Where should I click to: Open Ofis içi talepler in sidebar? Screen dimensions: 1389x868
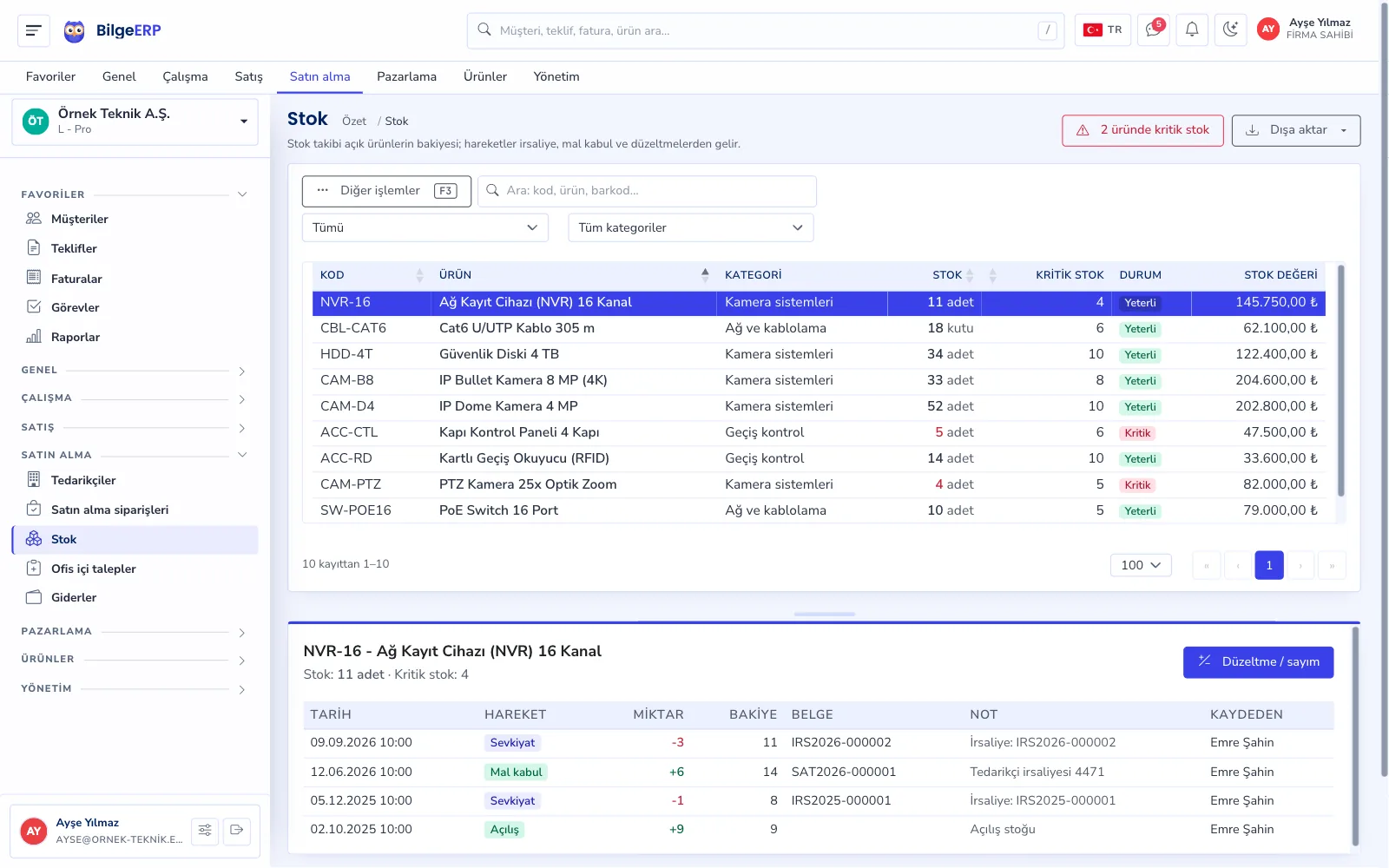pos(93,569)
